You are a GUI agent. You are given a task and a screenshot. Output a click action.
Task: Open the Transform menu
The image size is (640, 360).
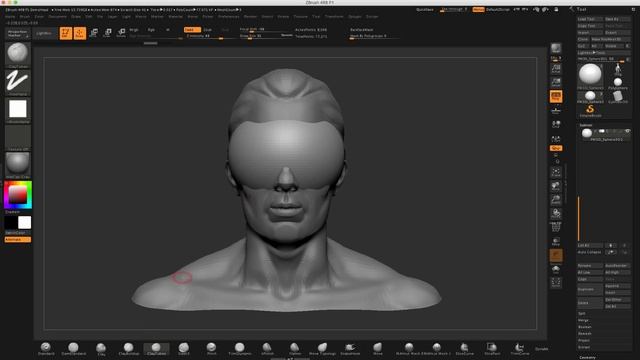tap(334, 17)
